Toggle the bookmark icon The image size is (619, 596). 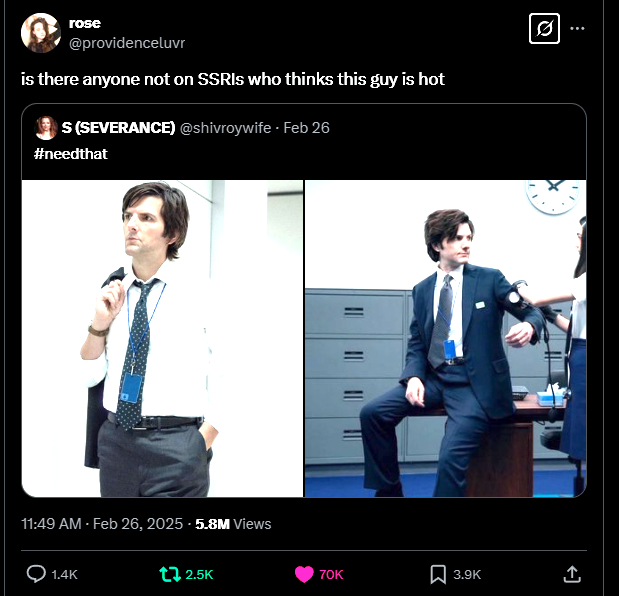(x=437, y=574)
